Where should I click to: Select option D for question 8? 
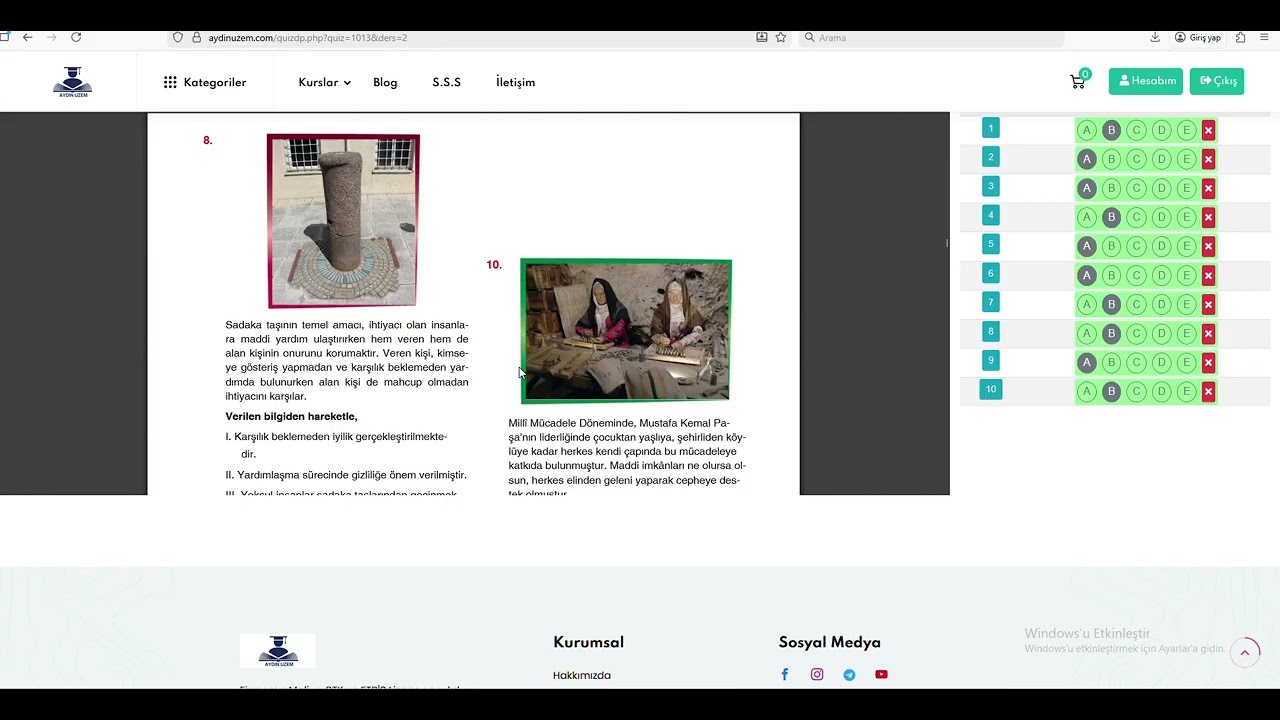[x=1161, y=333]
